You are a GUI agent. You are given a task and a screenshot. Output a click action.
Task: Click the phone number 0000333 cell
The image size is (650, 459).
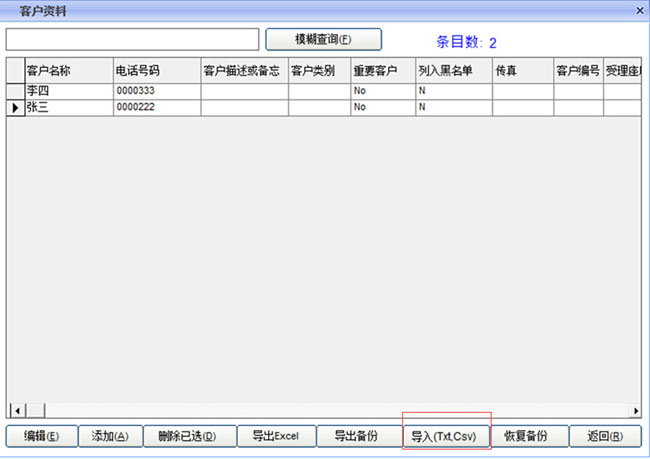point(156,91)
